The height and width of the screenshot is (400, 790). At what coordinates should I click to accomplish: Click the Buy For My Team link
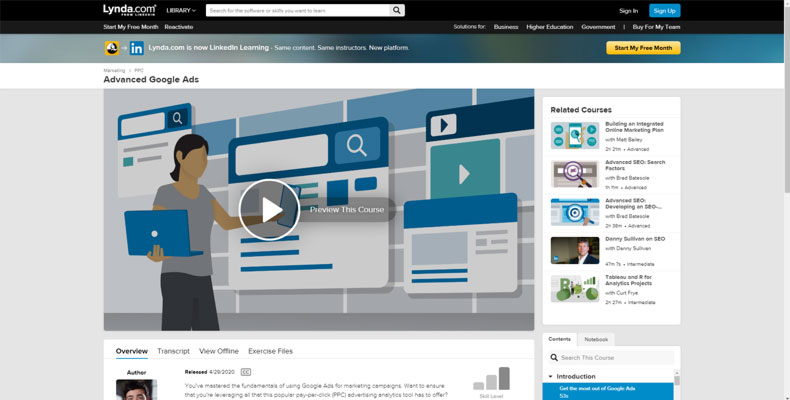(656, 27)
